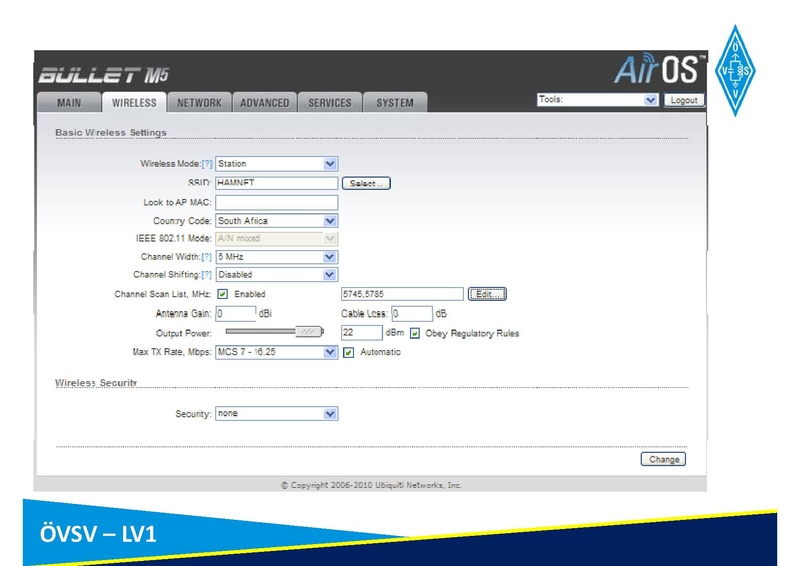Click the blue diamond ÖVSV emblem
This screenshot has height=566, width=800.
click(735, 71)
